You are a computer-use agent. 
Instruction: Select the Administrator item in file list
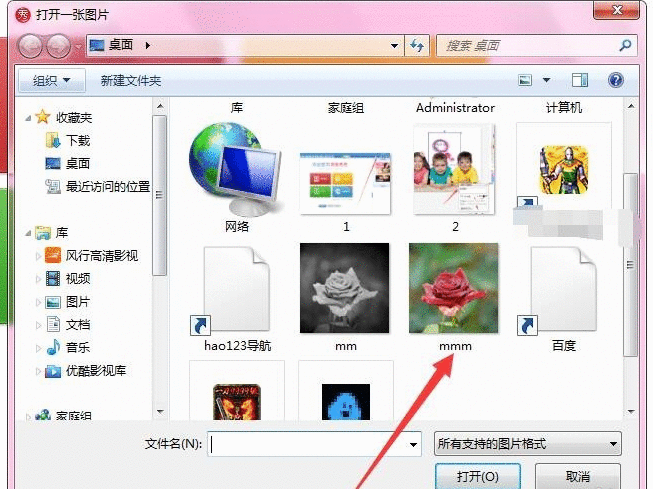(455, 108)
